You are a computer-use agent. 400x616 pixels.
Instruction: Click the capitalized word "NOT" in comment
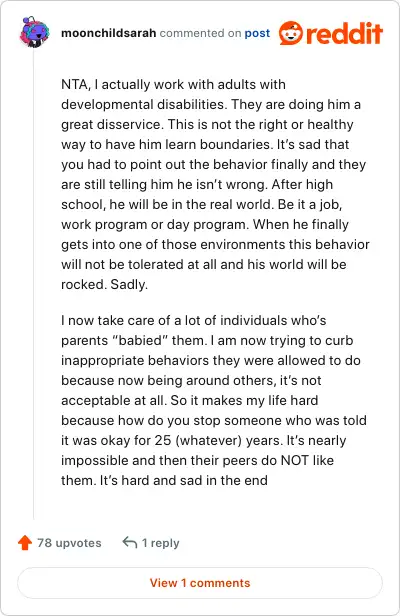pos(294,460)
